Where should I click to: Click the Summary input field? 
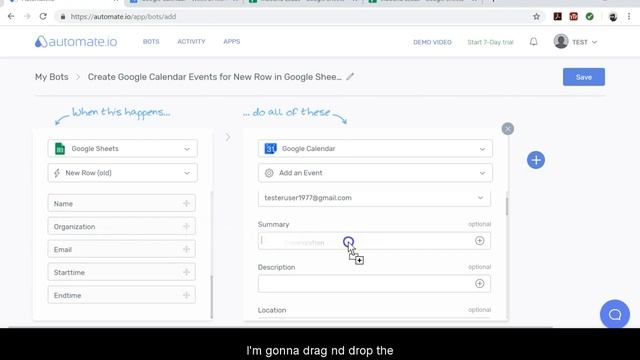374,241
